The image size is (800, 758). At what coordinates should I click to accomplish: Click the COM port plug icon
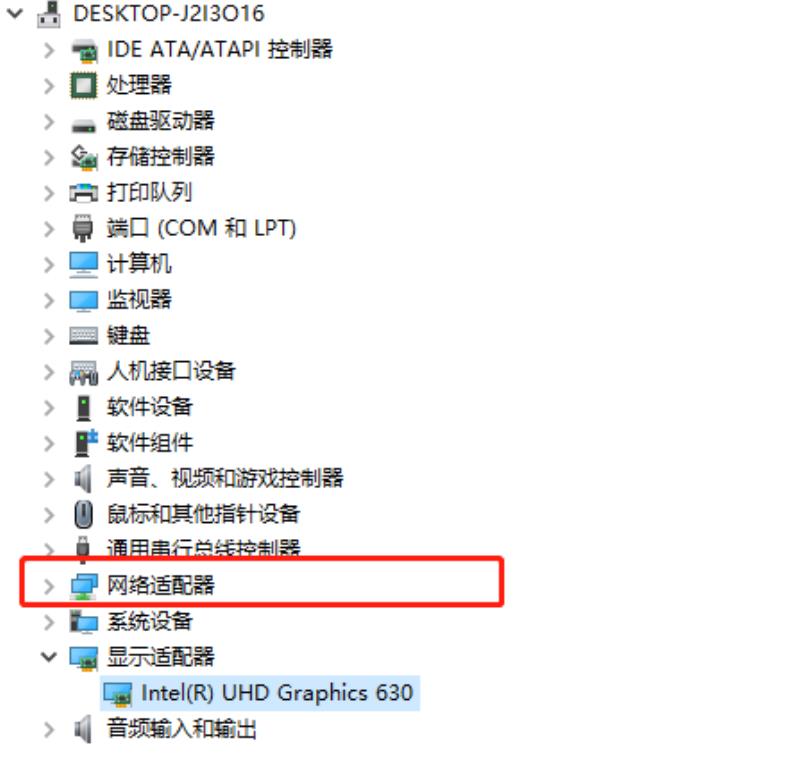tap(83, 228)
